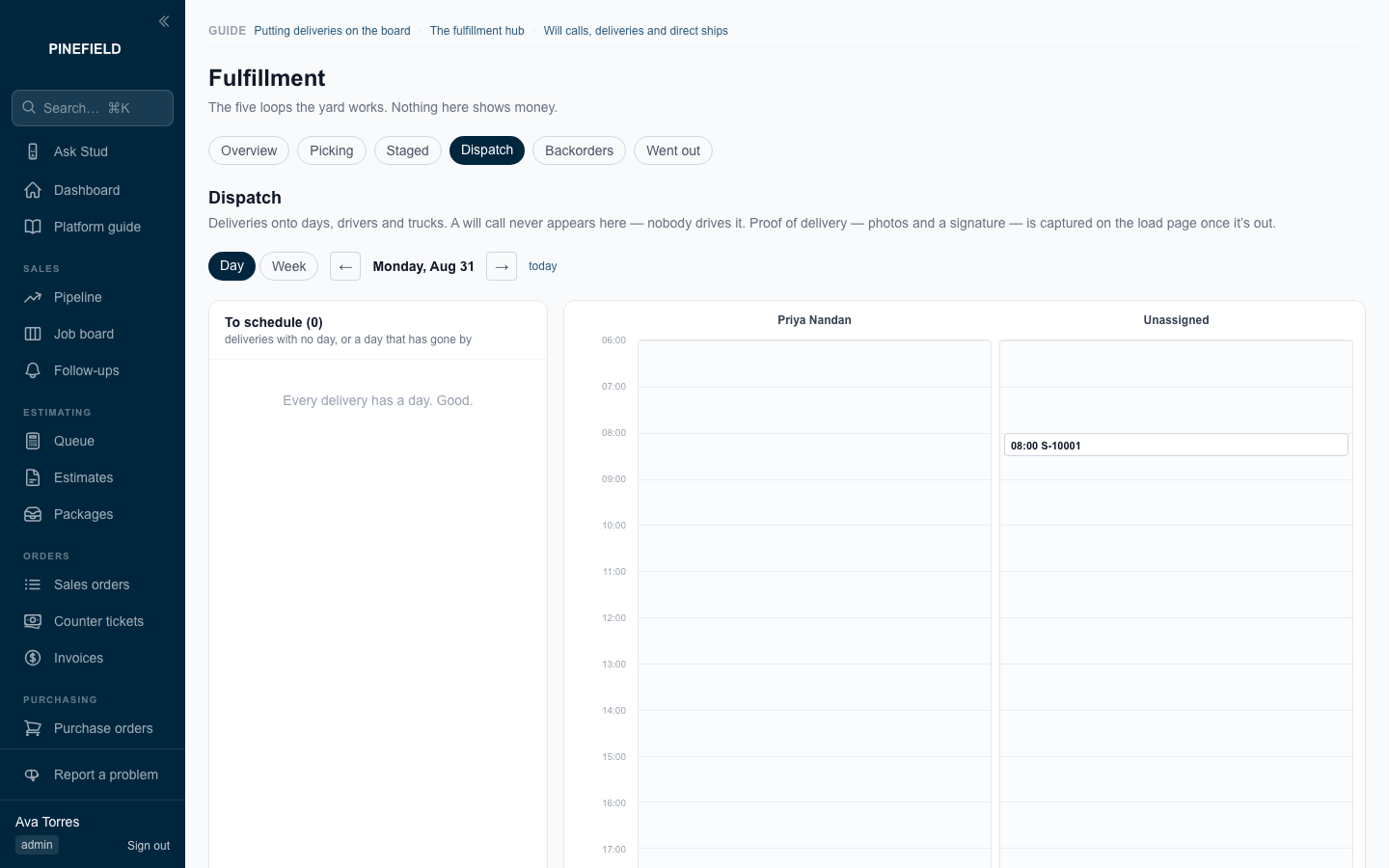
Task: Click the Packages box icon
Action: 33,514
